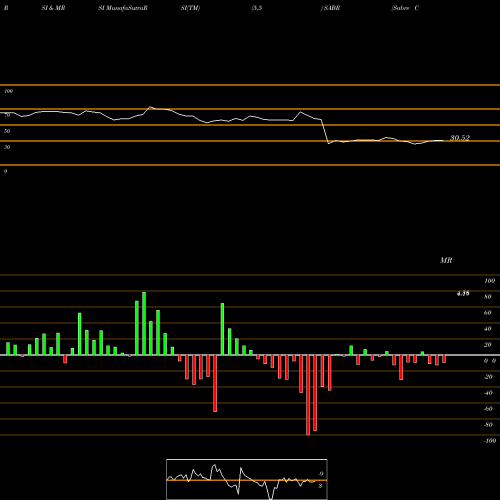
Task: Click the 40 label on the MR axis
Action: pyautogui.click(x=488, y=329)
